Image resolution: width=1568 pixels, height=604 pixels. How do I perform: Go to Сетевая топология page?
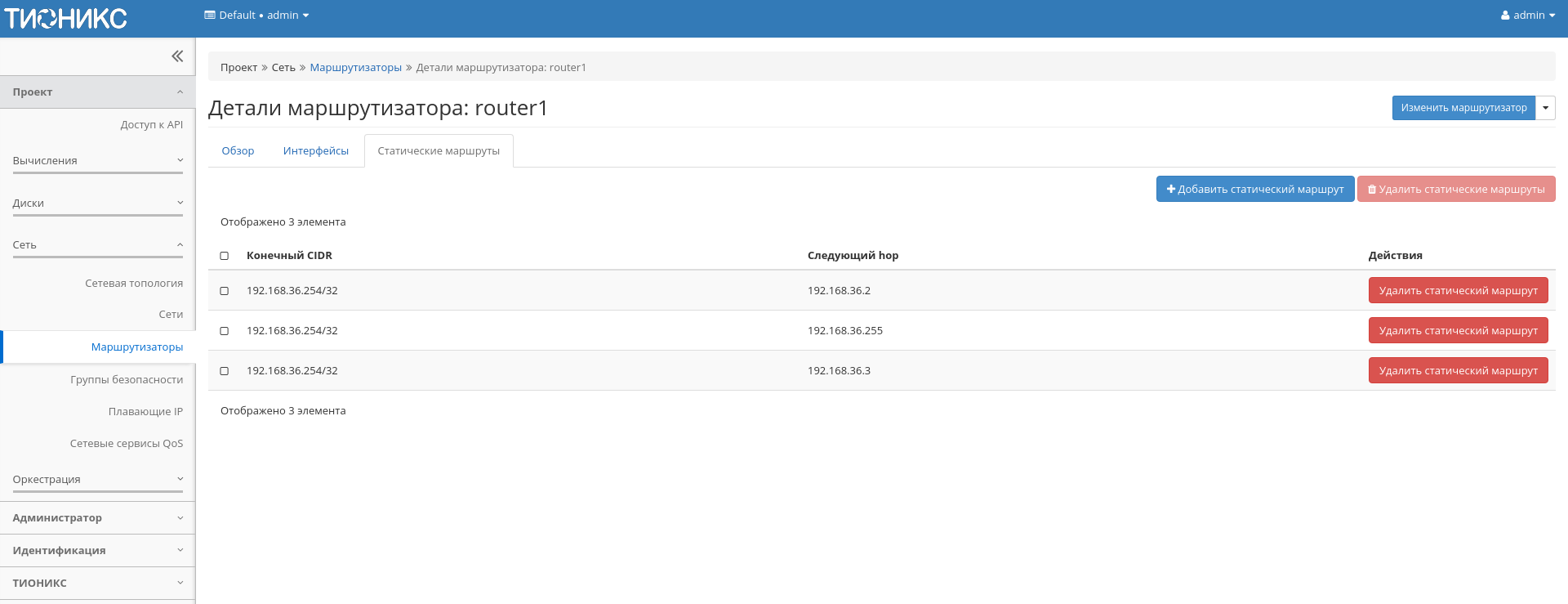134,284
